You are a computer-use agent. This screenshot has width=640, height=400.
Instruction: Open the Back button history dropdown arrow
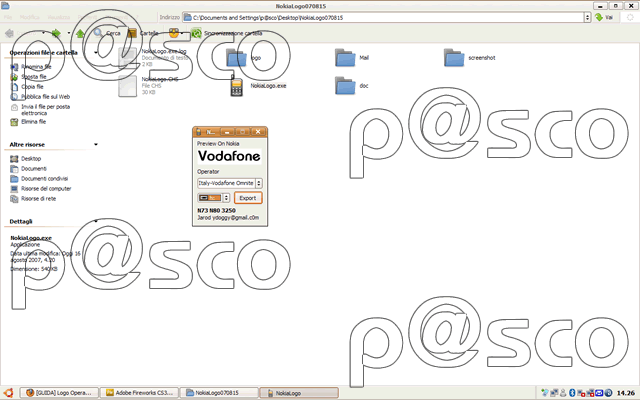(43, 33)
